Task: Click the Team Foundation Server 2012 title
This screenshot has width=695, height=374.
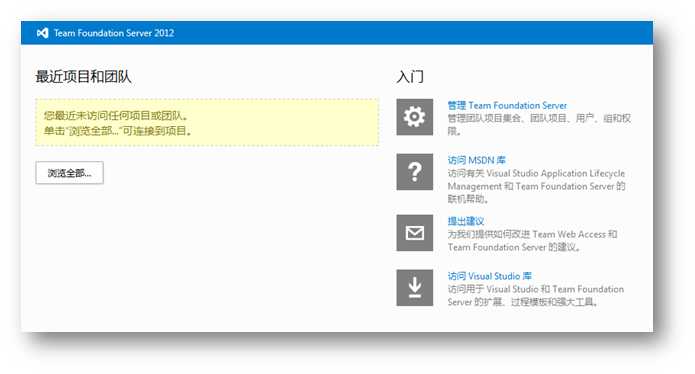Action: coord(114,33)
